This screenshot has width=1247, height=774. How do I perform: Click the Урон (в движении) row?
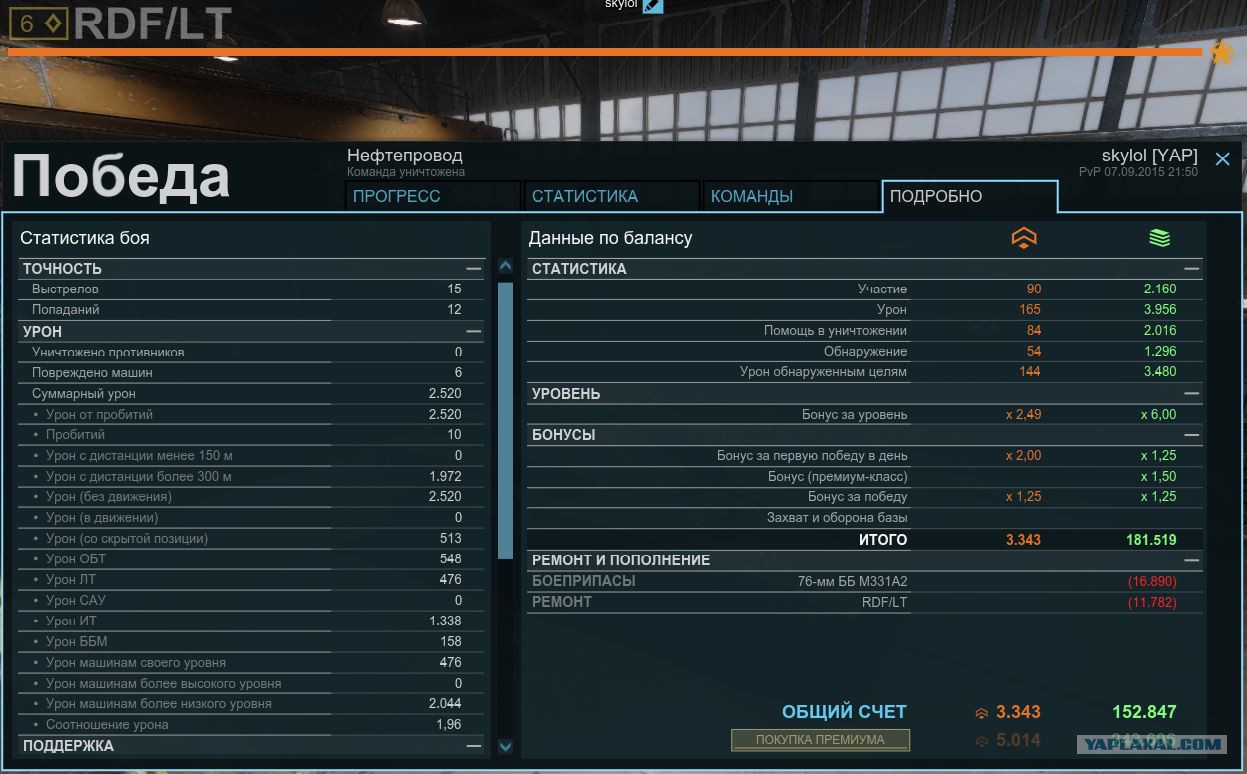tap(251, 517)
